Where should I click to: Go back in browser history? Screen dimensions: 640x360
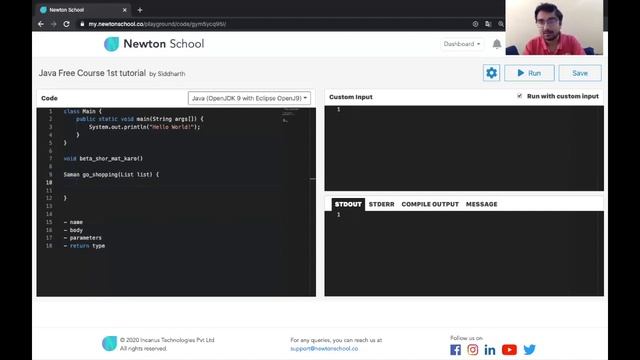tap(41, 24)
